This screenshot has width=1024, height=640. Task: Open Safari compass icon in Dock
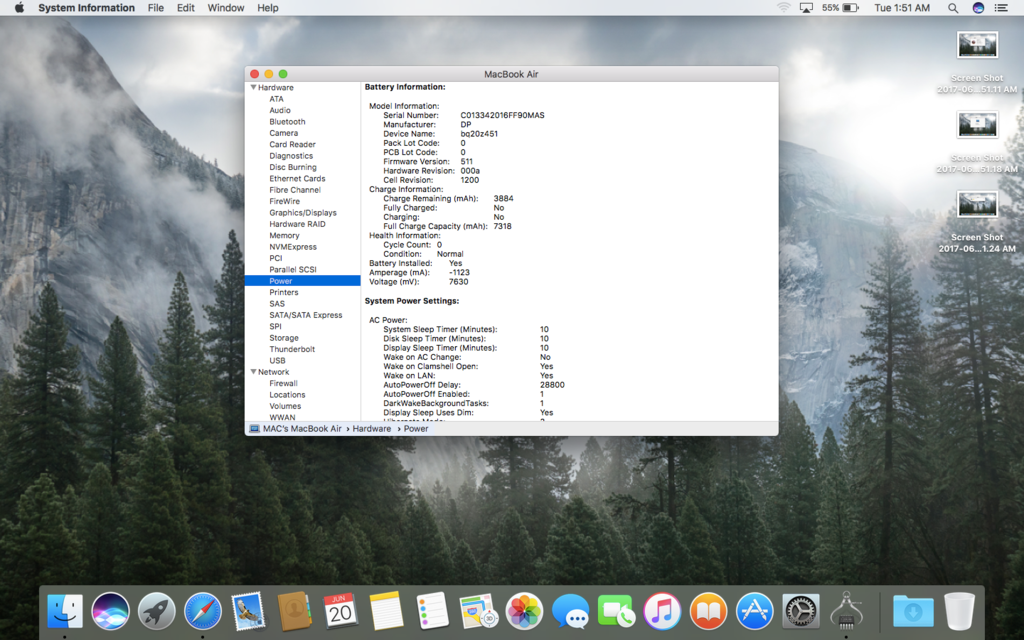click(202, 612)
